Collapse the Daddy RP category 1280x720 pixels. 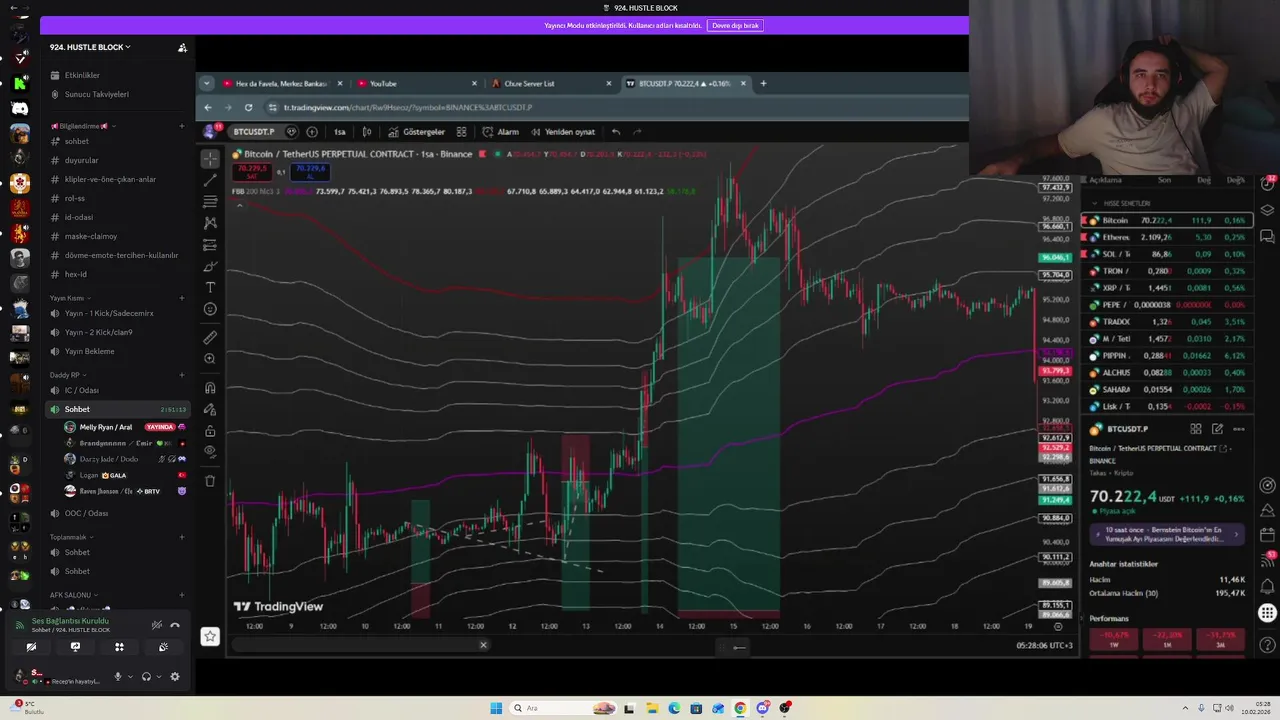tap(67, 375)
